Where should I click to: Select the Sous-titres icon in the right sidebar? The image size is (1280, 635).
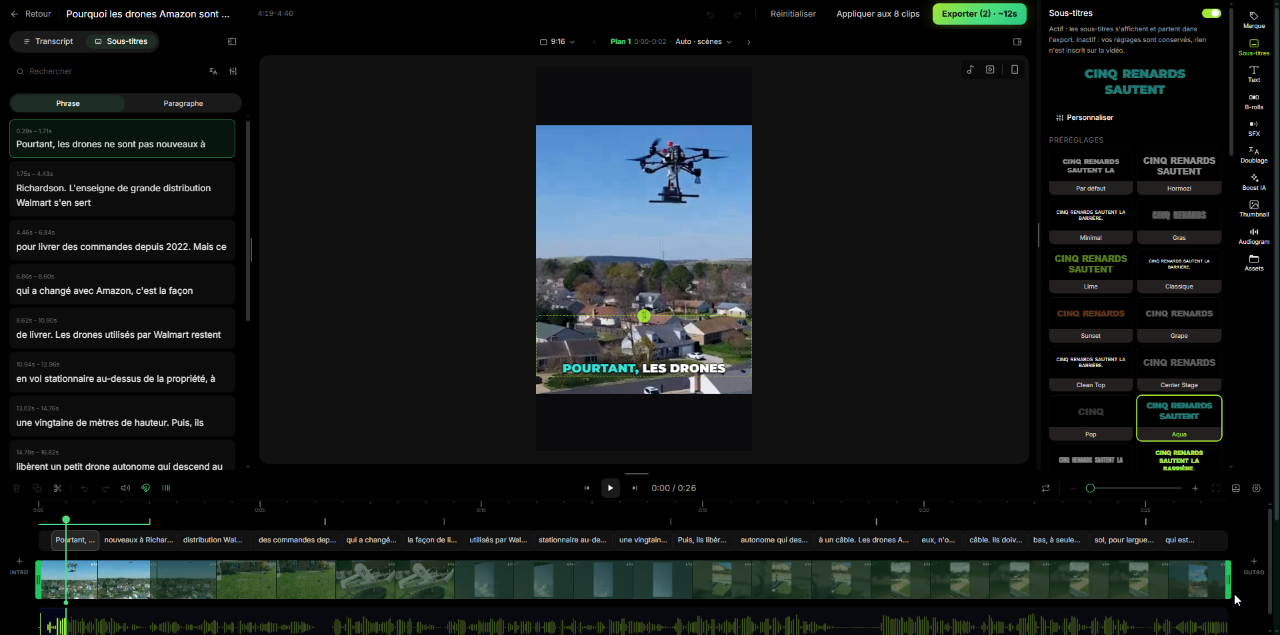point(1254,47)
